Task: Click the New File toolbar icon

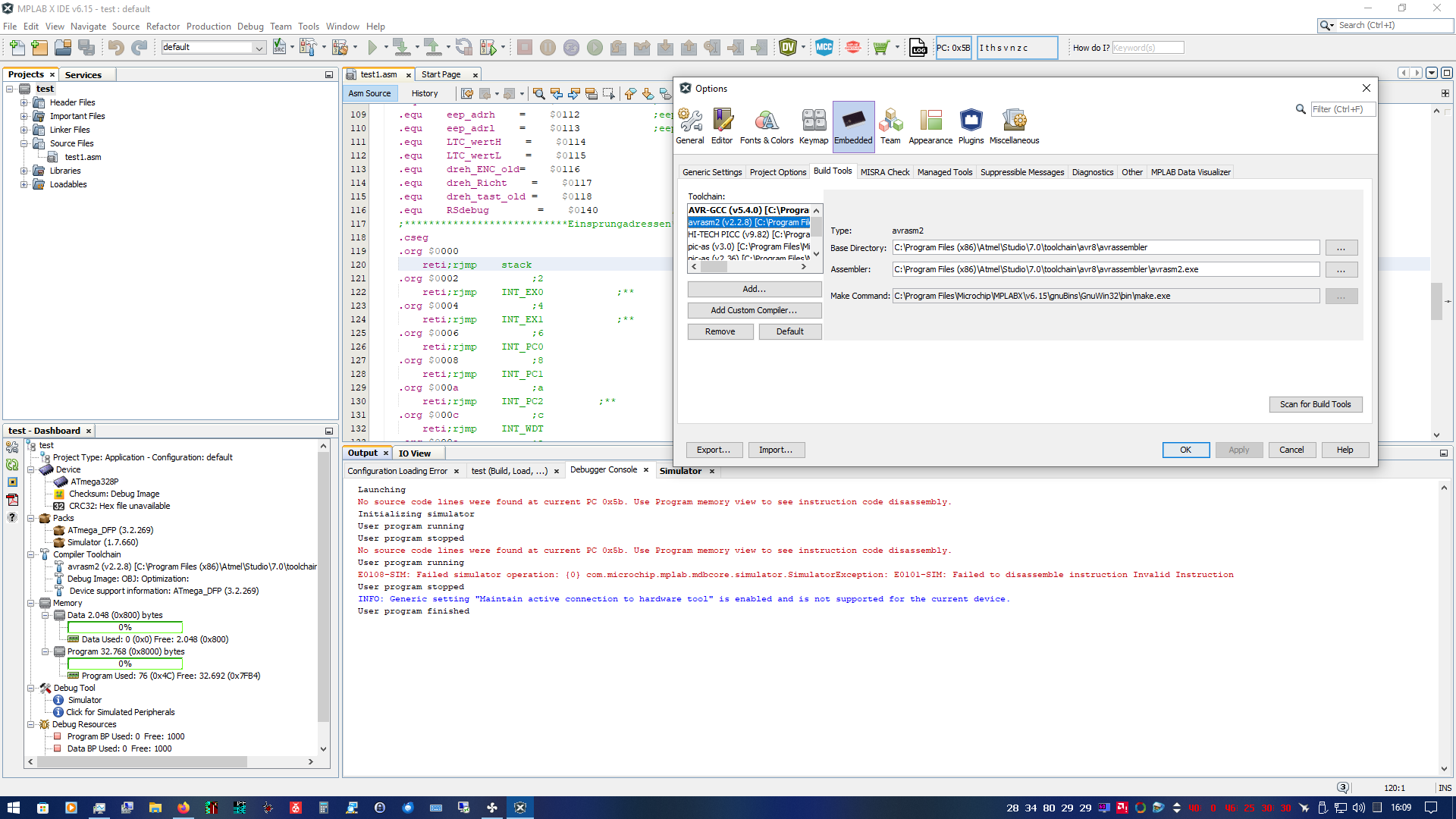Action: [17, 48]
